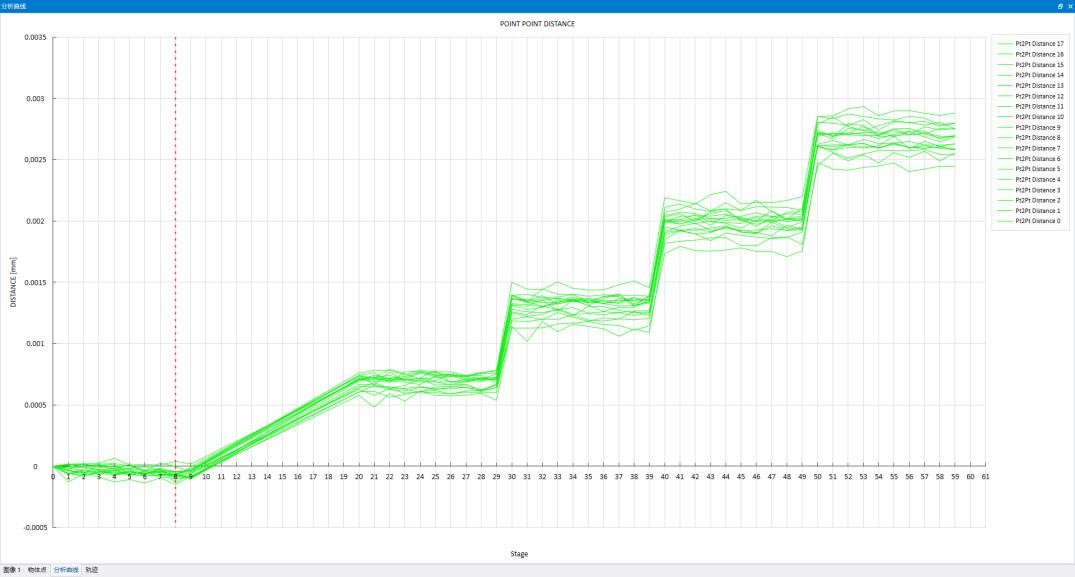Select the 分析曲线 tab

click(66, 570)
